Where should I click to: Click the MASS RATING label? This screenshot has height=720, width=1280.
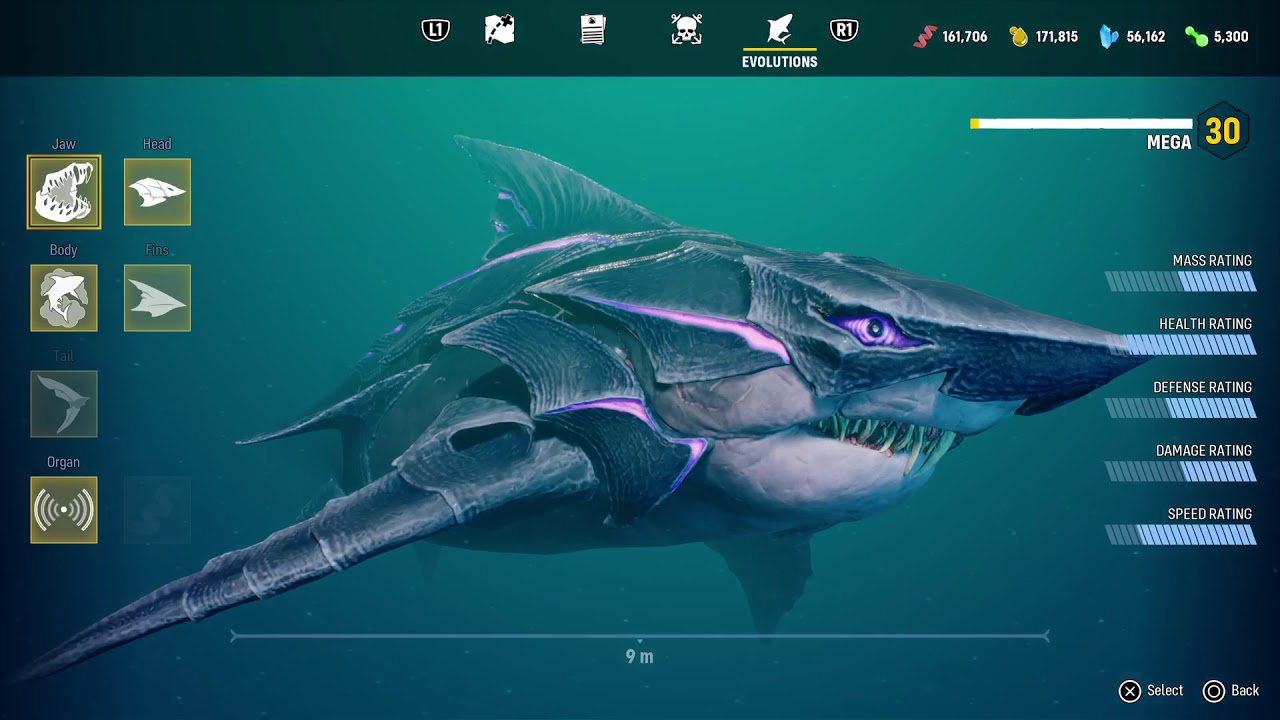coord(1212,261)
